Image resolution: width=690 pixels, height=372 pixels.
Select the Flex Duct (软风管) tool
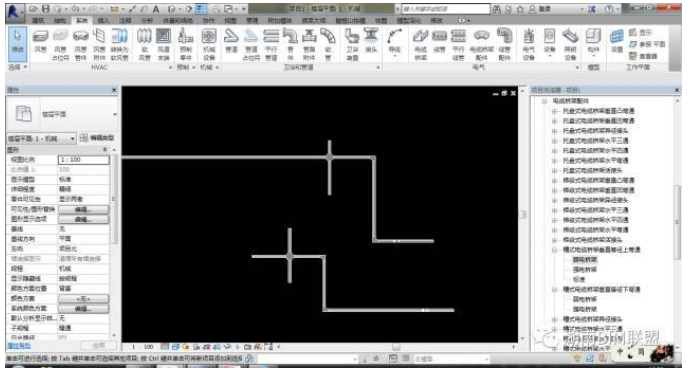(144, 44)
